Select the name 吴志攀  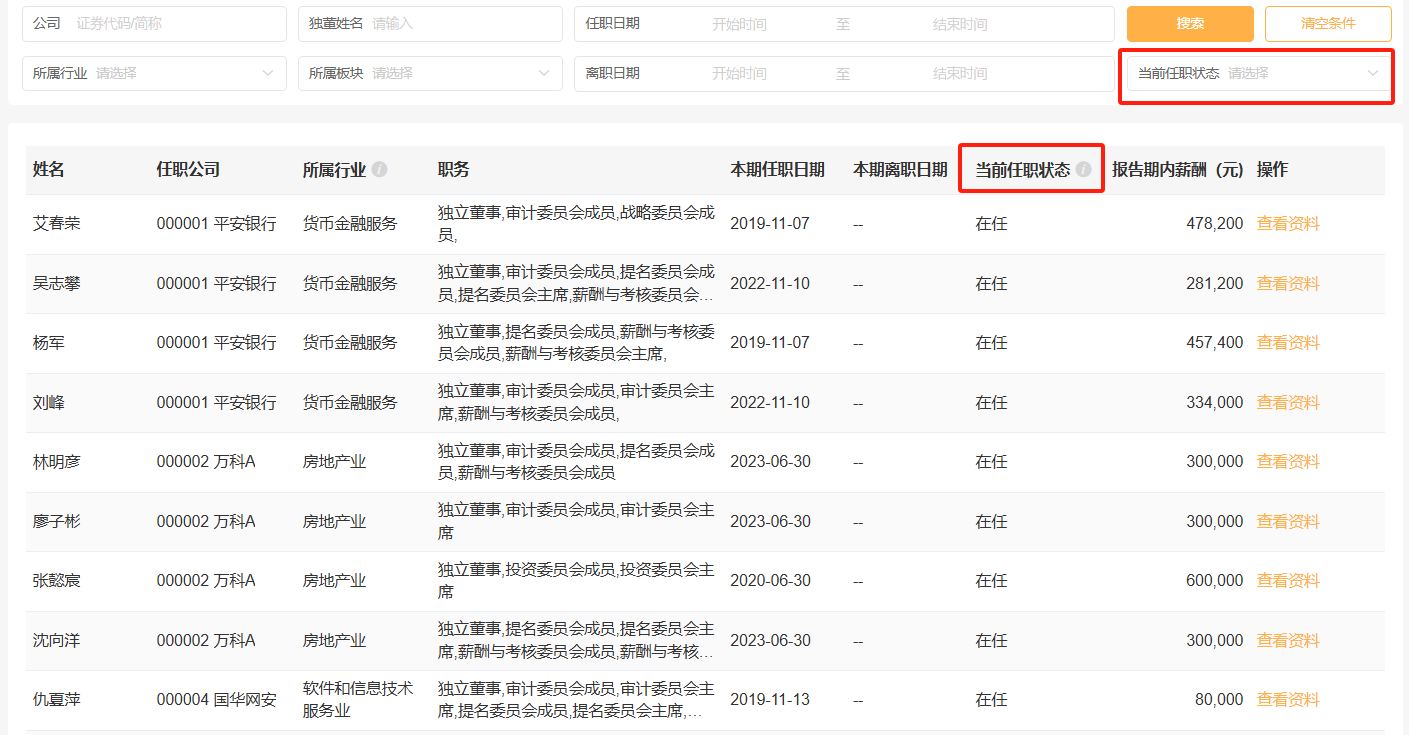click(x=57, y=284)
